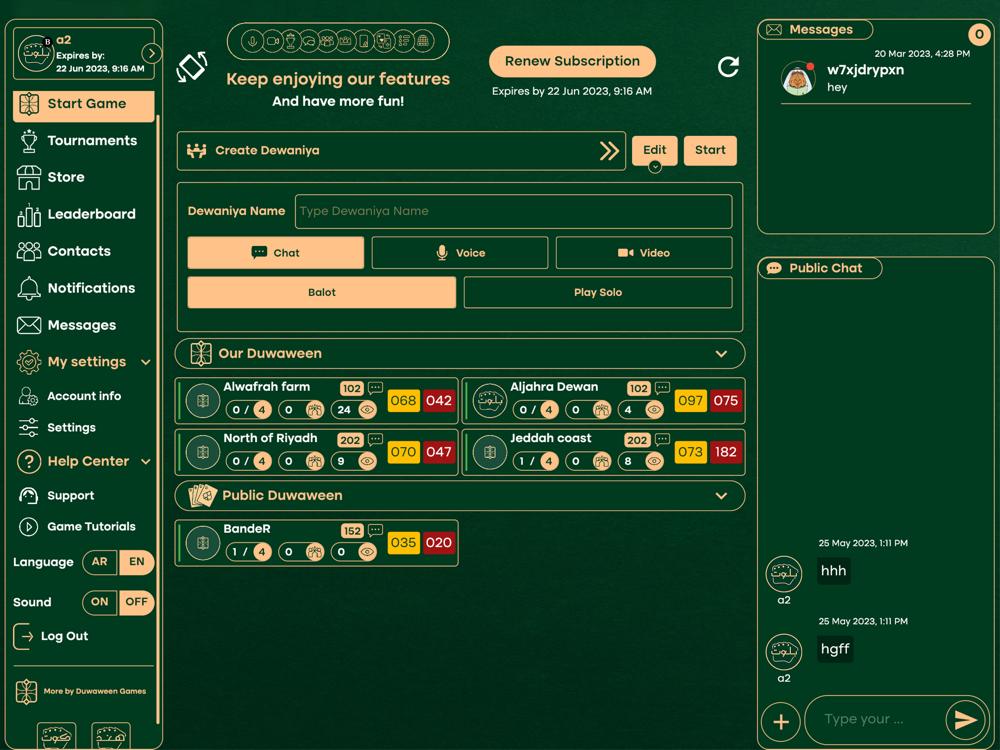Switch language to AR
The height and width of the screenshot is (750, 1000).
(x=99, y=562)
